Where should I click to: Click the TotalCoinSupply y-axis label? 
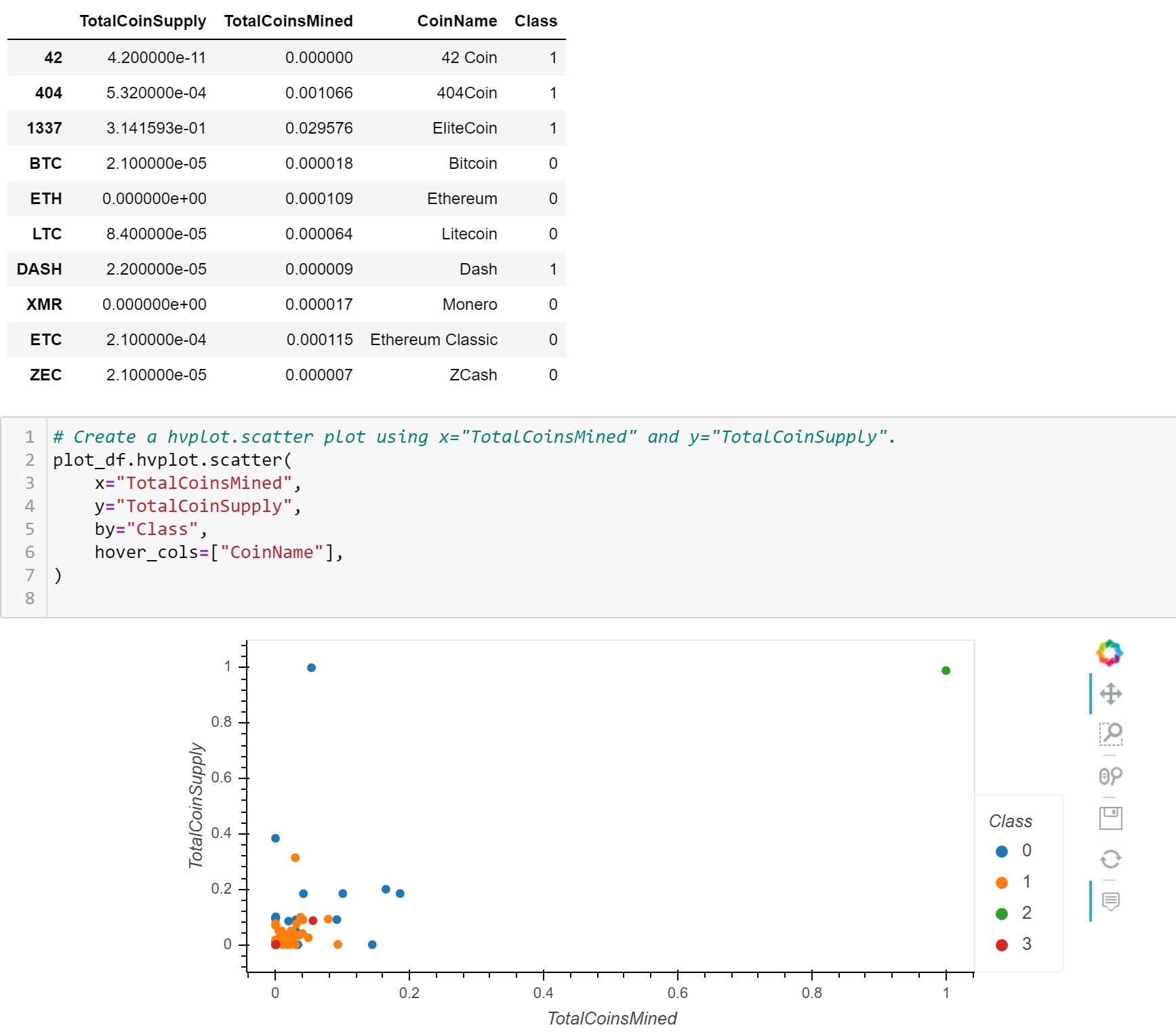point(196,805)
